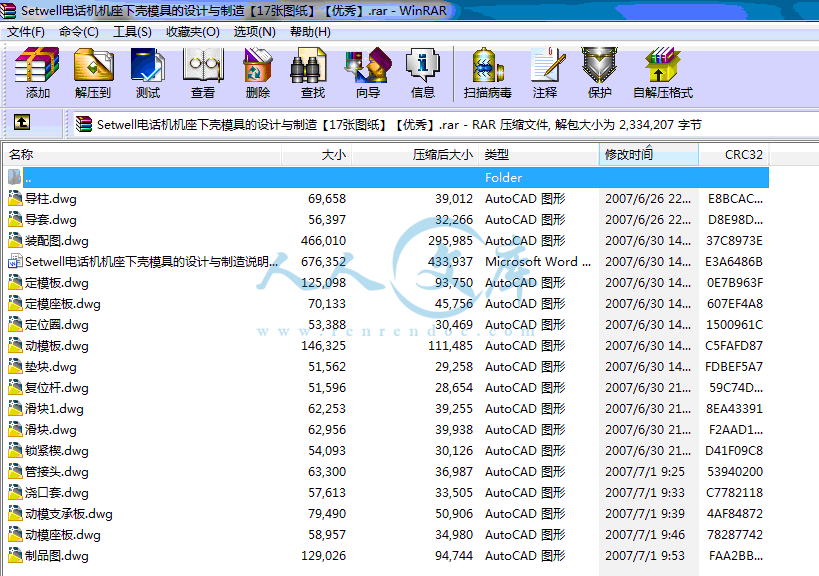This screenshot has height=576, width=819.
Task: Go up one level with arrow button
Action: (21, 123)
